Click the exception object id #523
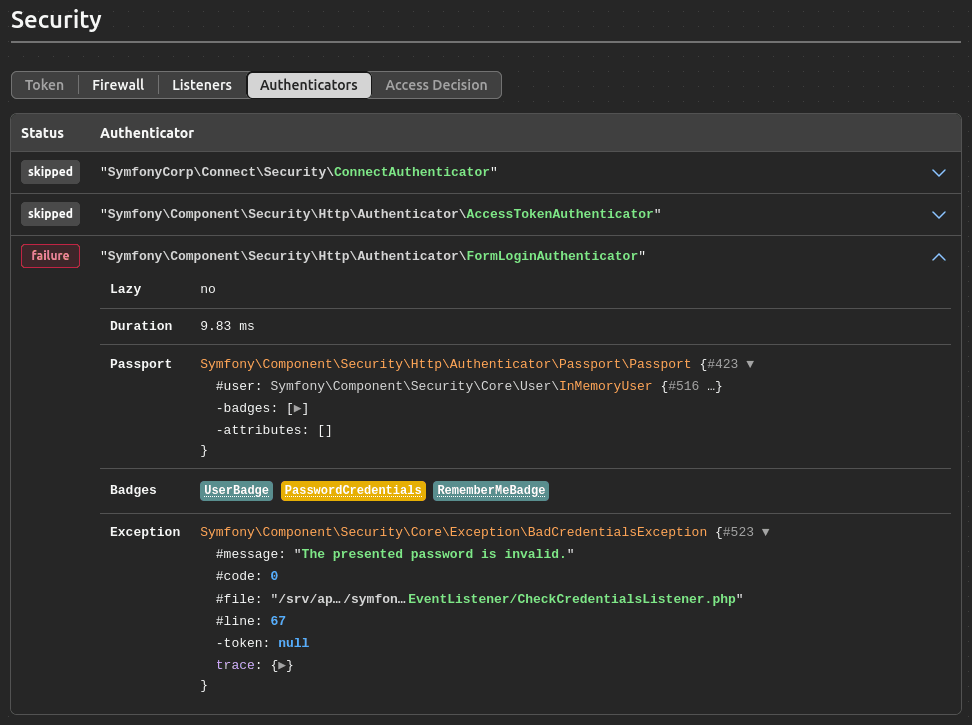972x725 pixels. [x=738, y=532]
